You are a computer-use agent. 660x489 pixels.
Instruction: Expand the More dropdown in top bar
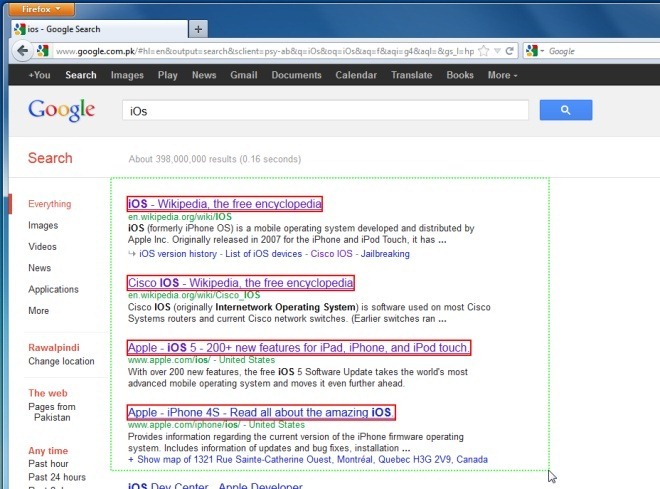[x=503, y=75]
